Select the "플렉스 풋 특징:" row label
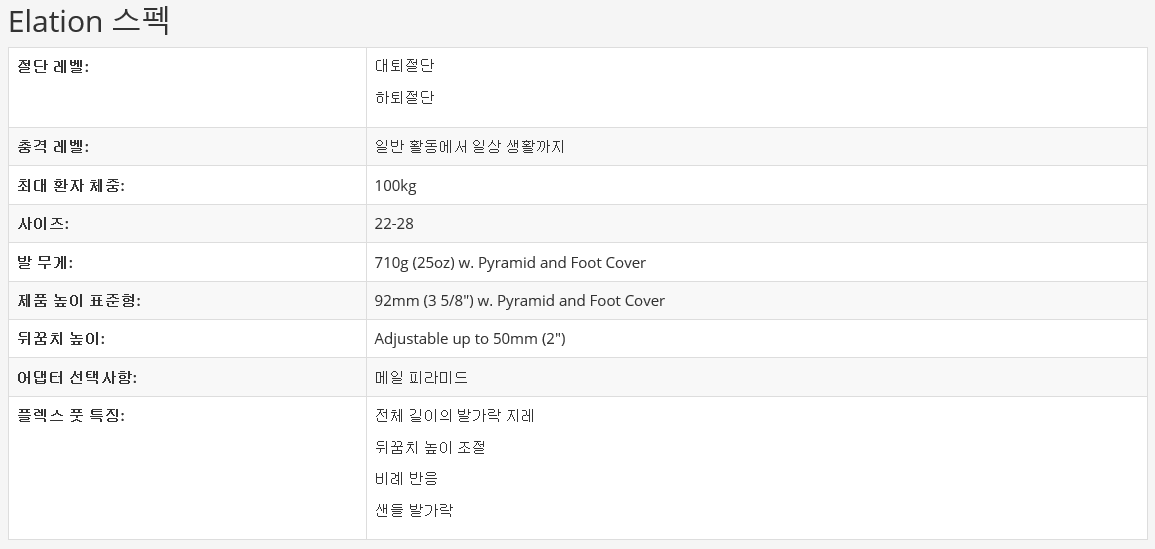1155x549 pixels. 71,416
